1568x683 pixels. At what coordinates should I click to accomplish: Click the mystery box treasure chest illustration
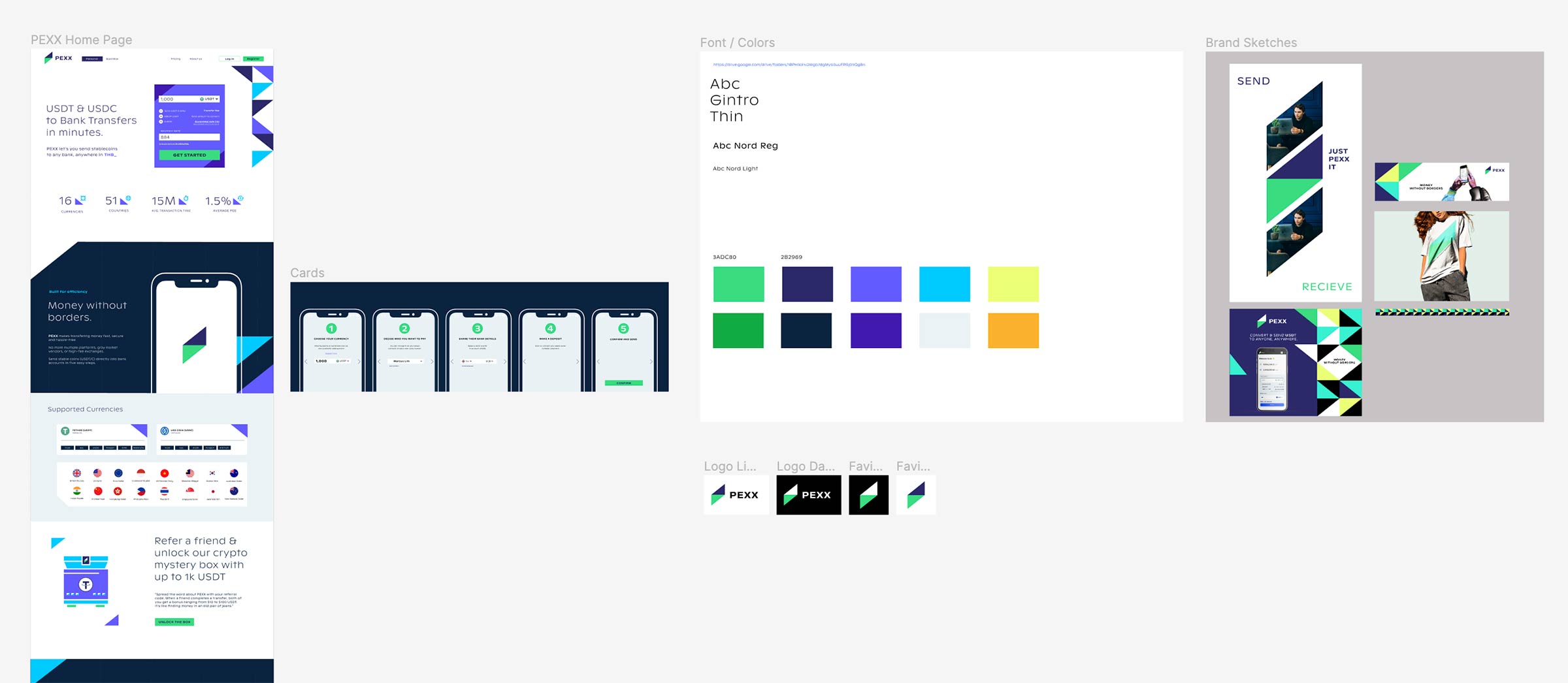86,580
